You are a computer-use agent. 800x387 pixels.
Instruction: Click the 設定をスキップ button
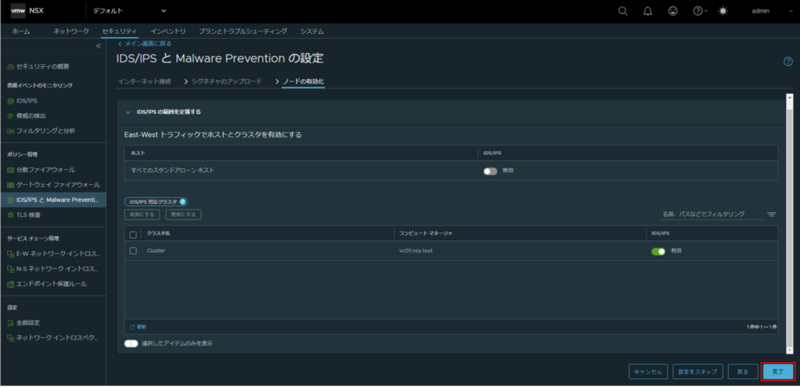pyautogui.click(x=697, y=372)
